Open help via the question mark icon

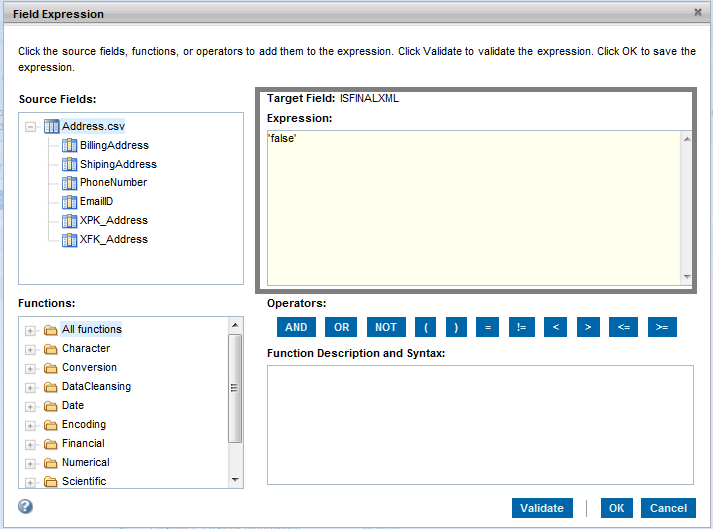click(x=25, y=506)
